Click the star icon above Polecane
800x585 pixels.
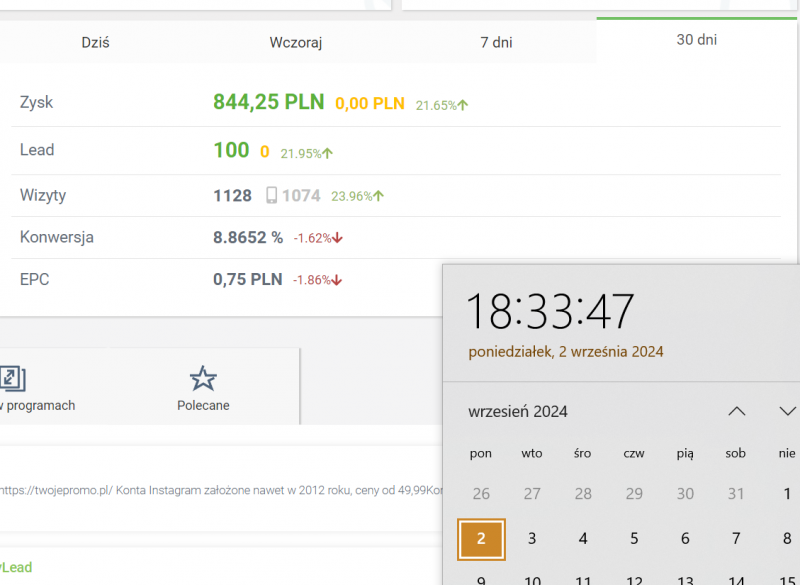pyautogui.click(x=203, y=378)
